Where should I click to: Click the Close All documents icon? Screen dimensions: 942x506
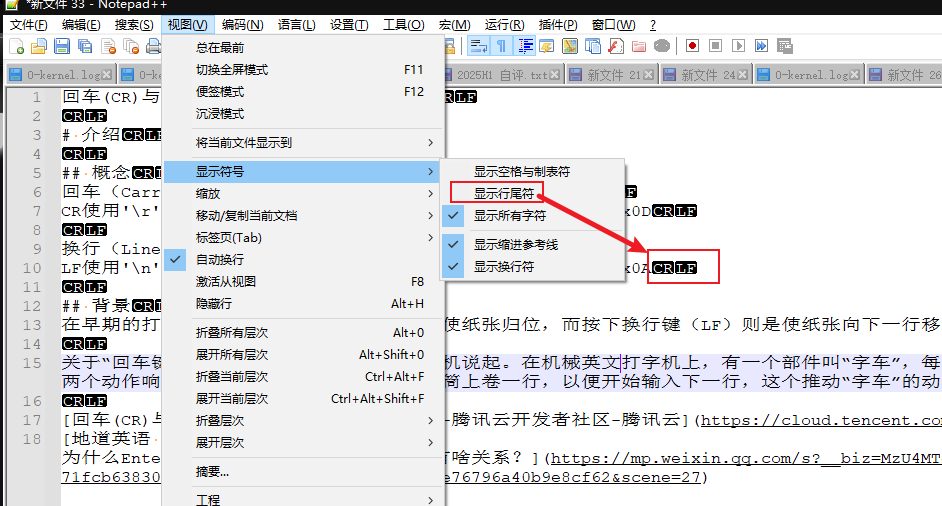click(x=131, y=46)
